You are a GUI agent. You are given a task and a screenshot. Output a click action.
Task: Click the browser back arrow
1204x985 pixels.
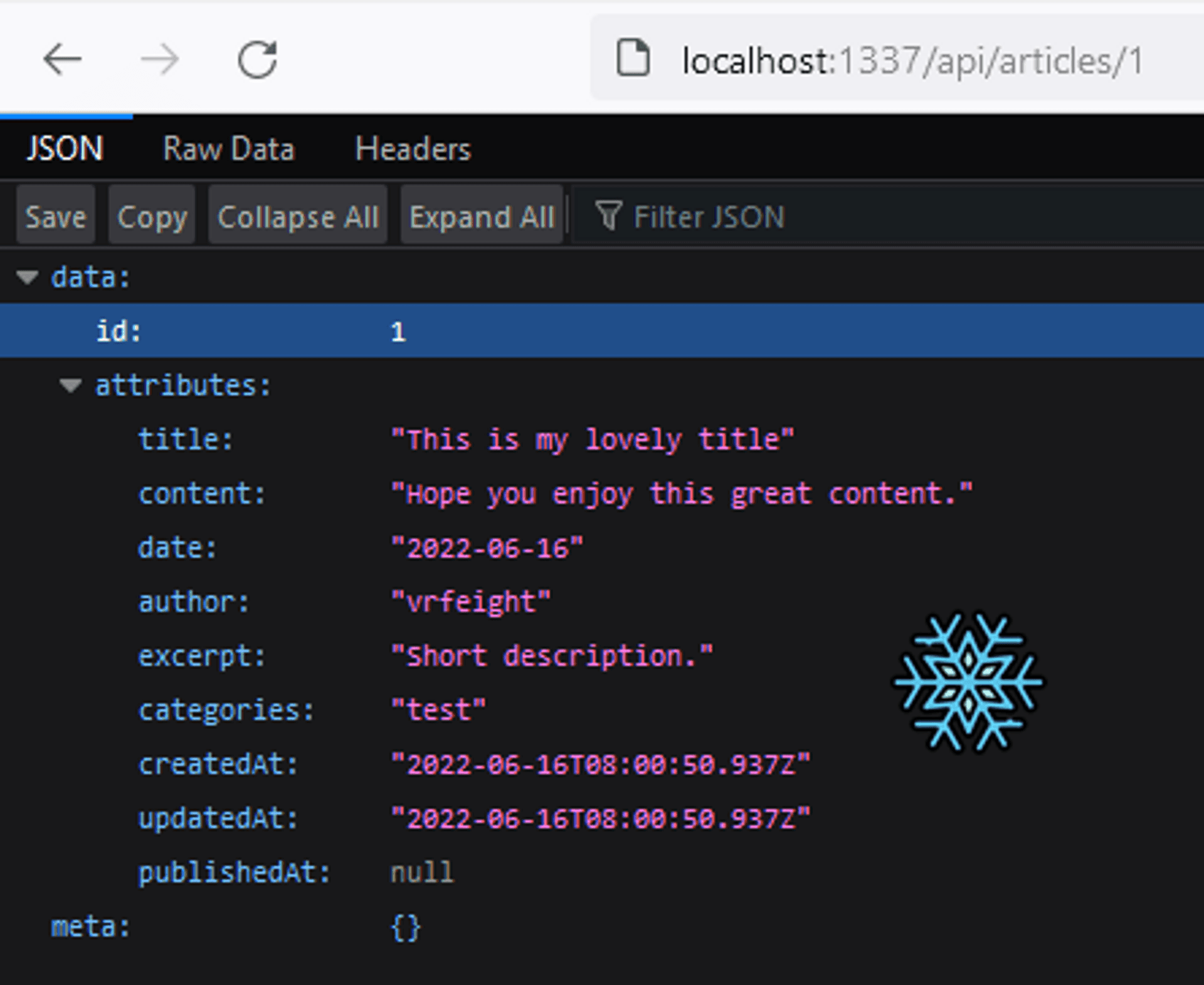(62, 60)
